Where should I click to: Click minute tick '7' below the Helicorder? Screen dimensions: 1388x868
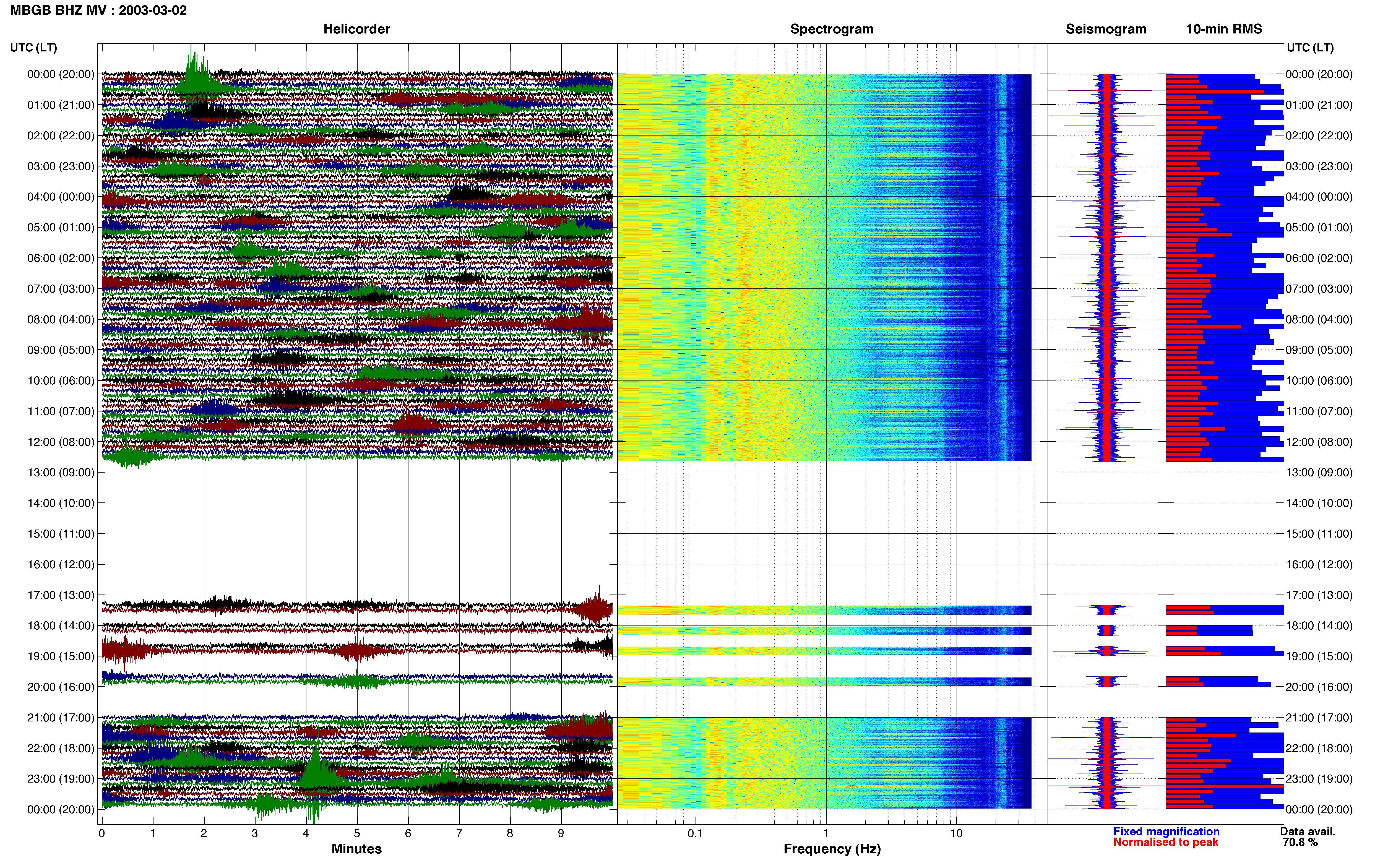[459, 833]
